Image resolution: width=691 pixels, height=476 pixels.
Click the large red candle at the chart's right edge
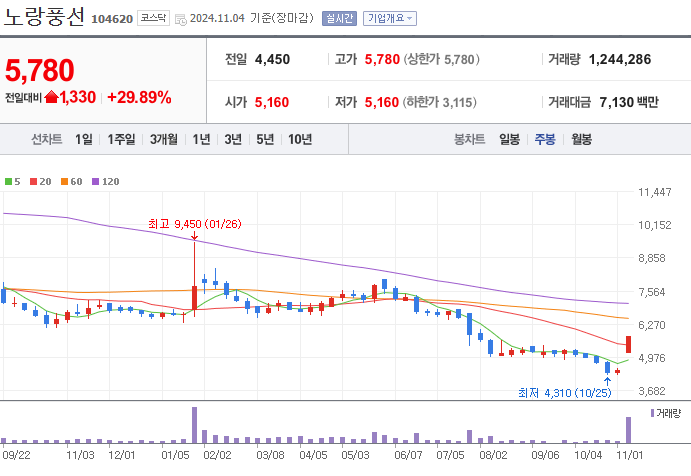point(628,344)
